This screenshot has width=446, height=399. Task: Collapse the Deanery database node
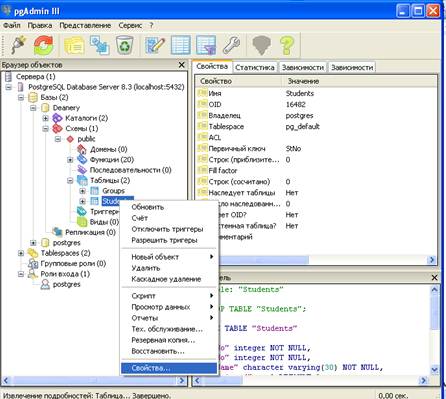[x=33, y=108]
